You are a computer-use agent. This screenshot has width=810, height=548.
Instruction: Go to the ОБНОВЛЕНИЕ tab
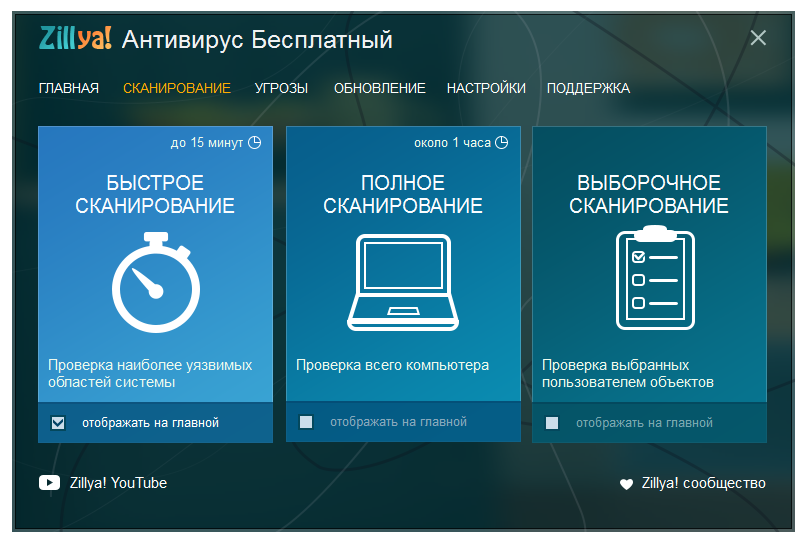380,88
